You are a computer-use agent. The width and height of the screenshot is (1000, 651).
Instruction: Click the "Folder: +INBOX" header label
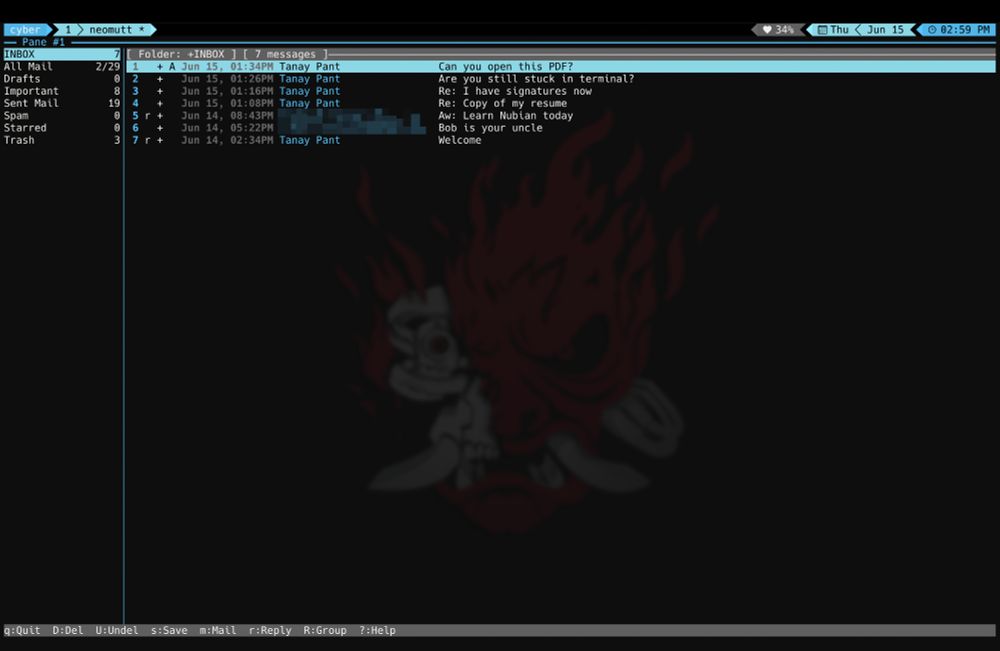tap(181, 54)
